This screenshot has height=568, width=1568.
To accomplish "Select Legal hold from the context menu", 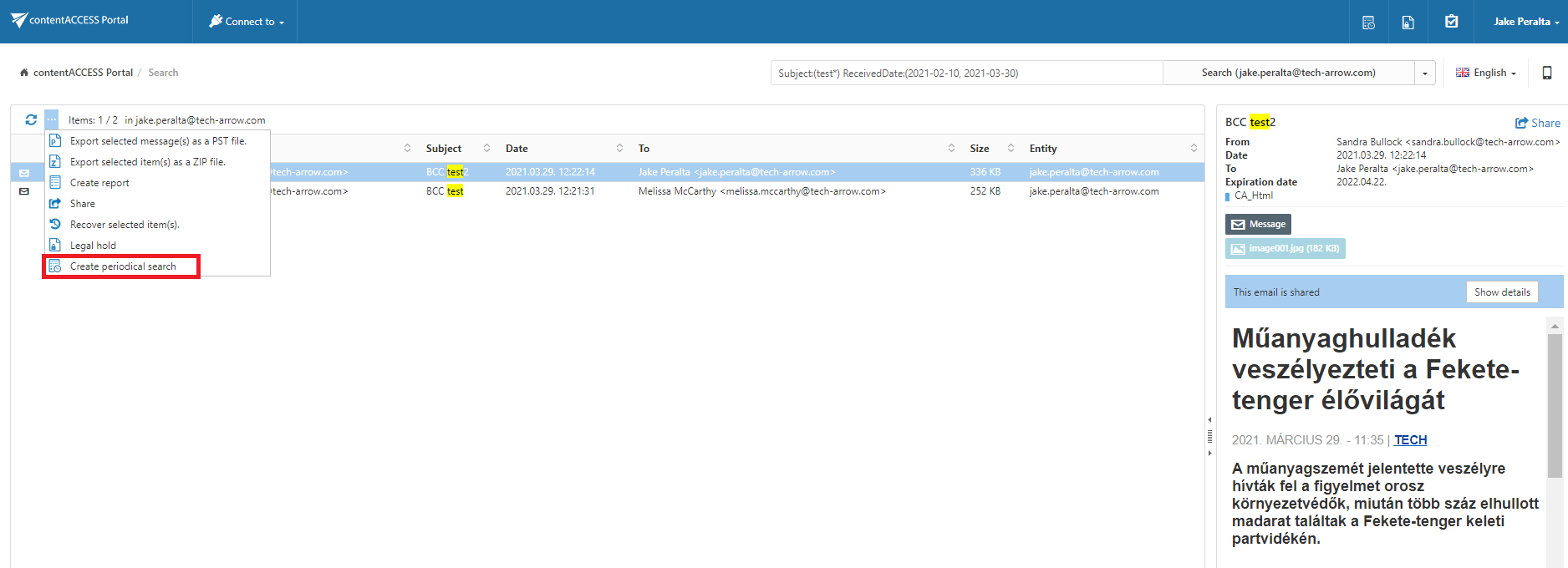I will [x=93, y=246].
